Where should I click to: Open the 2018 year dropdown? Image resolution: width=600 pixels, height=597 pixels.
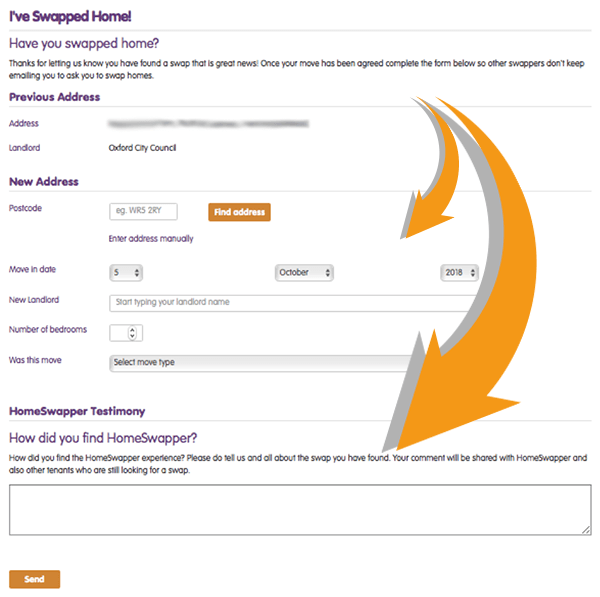459,273
